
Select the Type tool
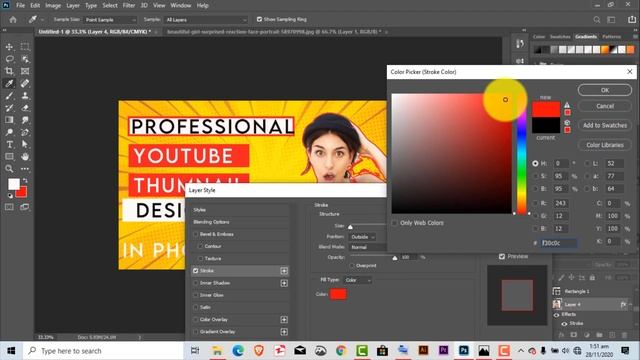click(9, 144)
